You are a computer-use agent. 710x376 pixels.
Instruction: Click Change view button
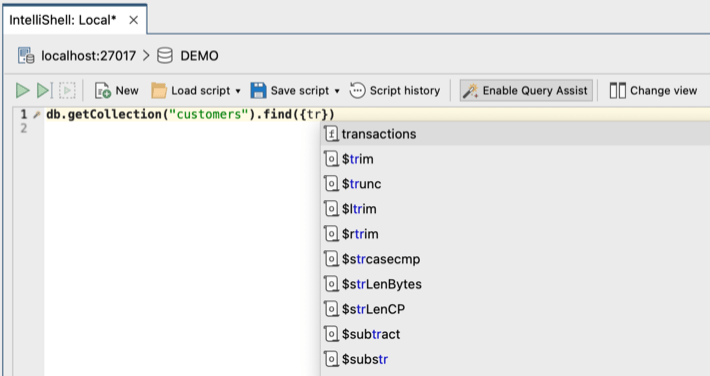[653, 91]
